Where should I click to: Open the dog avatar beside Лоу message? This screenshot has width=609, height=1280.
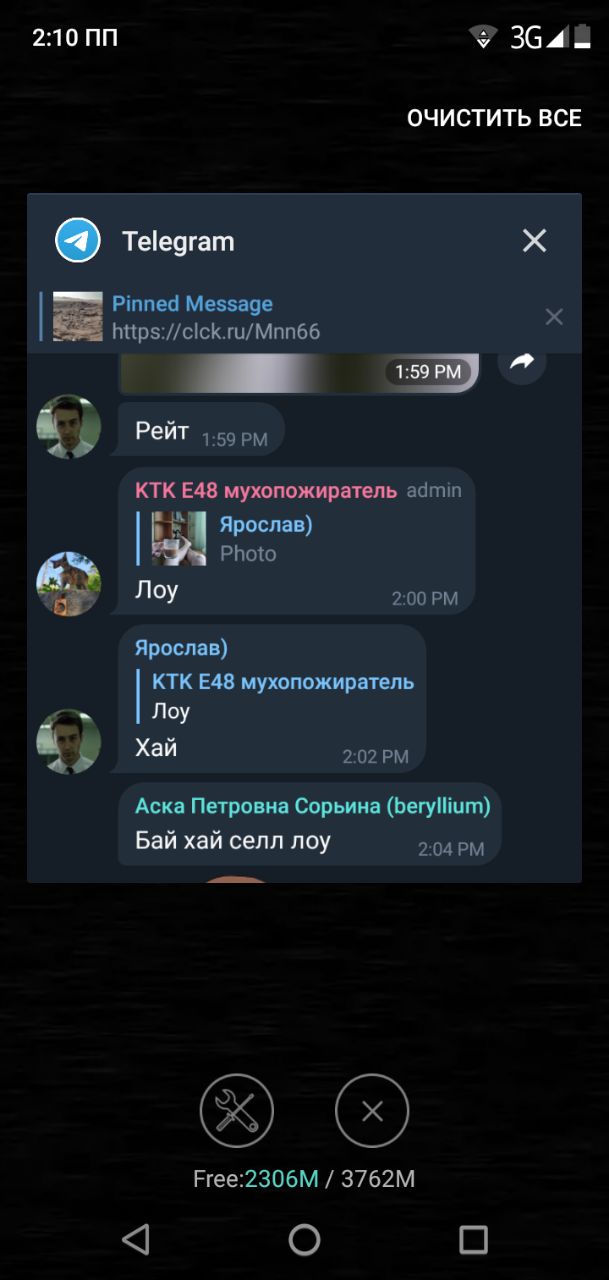tap(69, 584)
